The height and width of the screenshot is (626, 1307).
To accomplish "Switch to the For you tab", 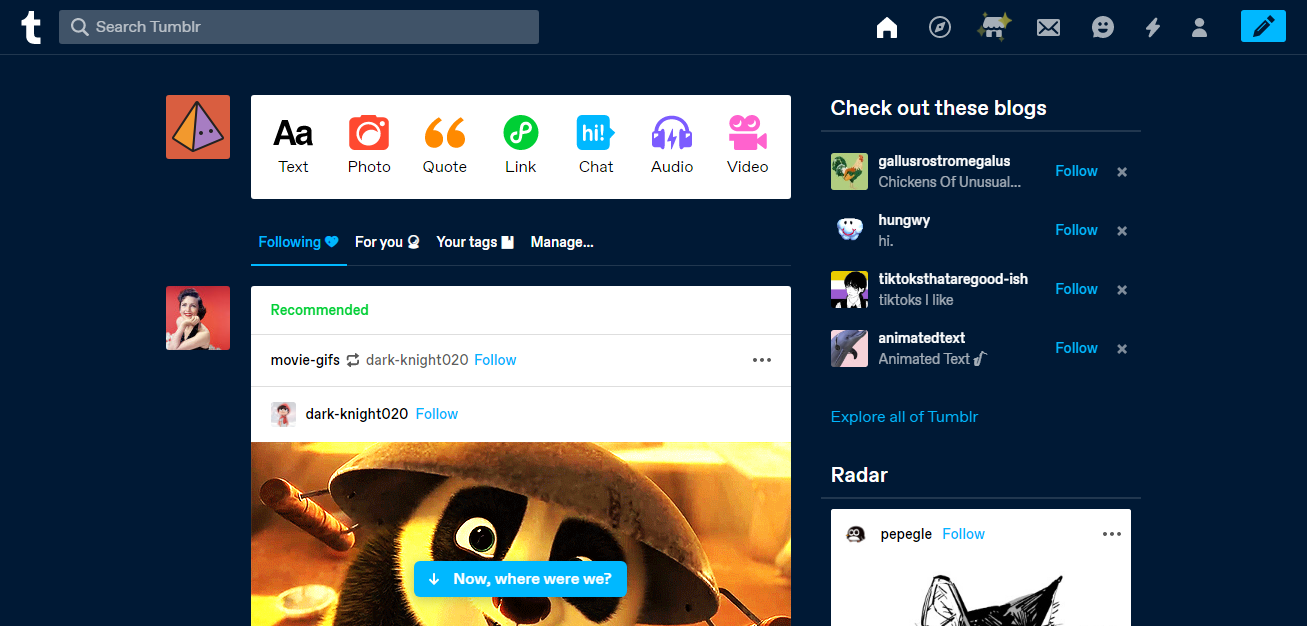I will point(387,242).
